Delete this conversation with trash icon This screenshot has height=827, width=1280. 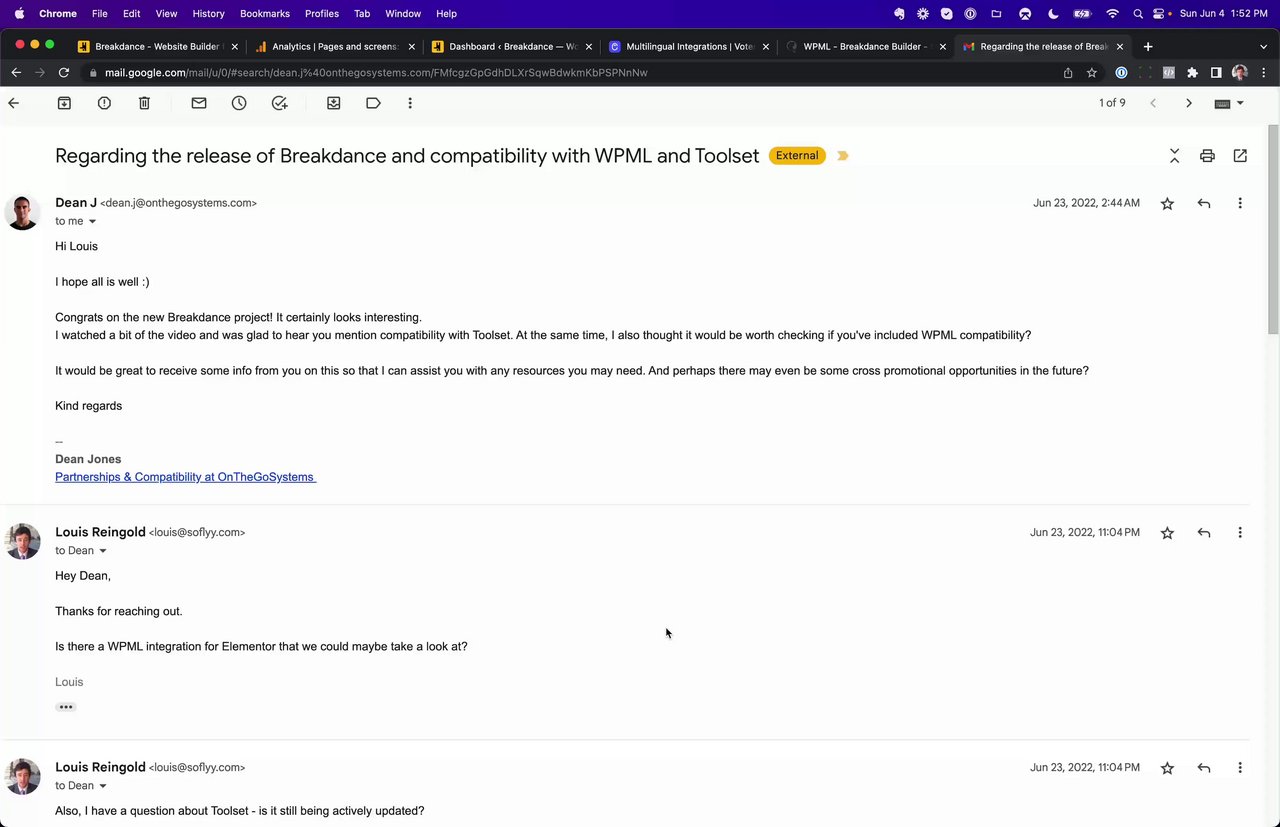[144, 103]
